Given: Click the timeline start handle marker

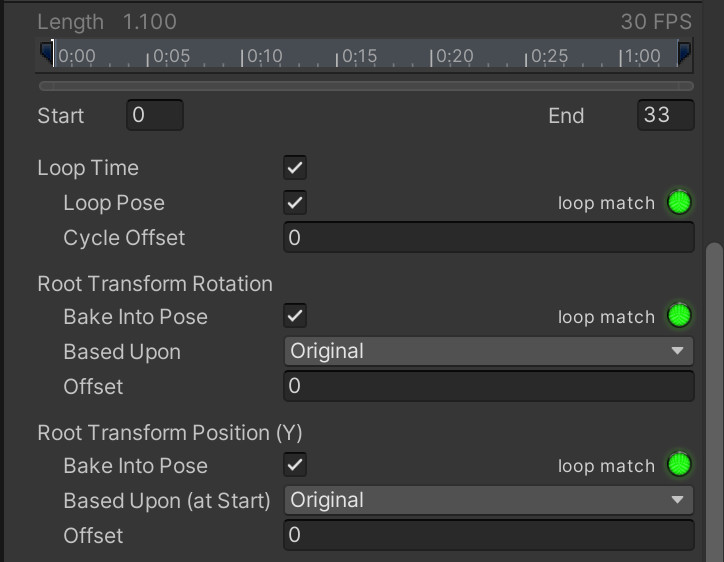Looking at the screenshot, I should click(47, 53).
